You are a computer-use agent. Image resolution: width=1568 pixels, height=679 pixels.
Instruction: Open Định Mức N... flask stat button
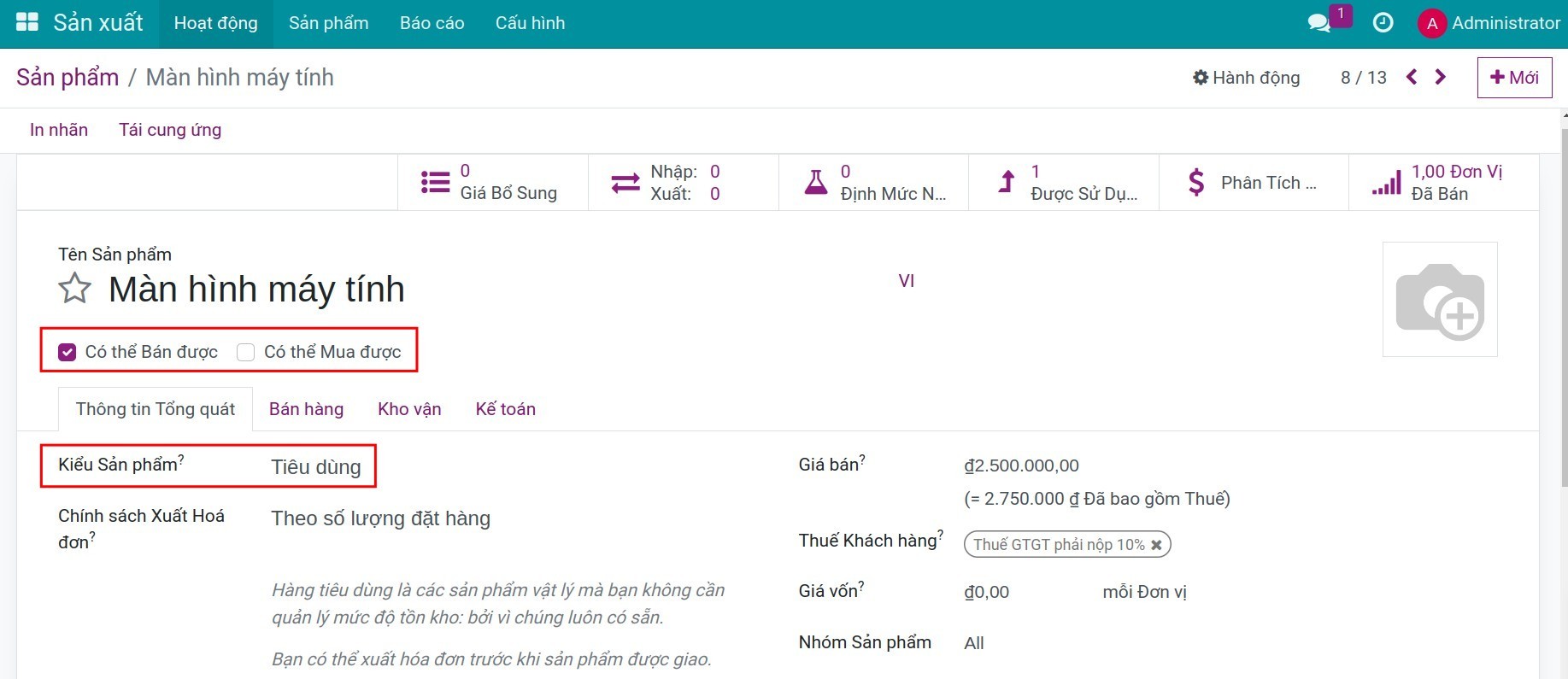tap(873, 182)
